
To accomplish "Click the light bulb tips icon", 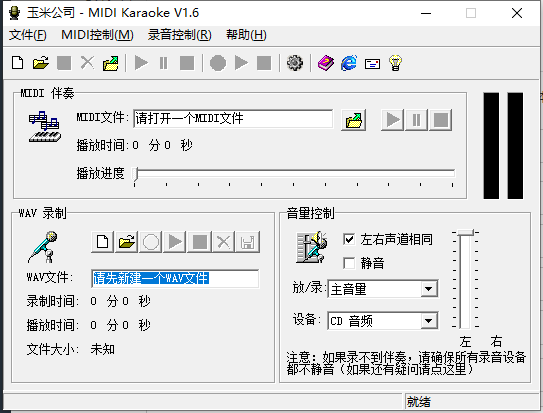I will (x=395, y=63).
